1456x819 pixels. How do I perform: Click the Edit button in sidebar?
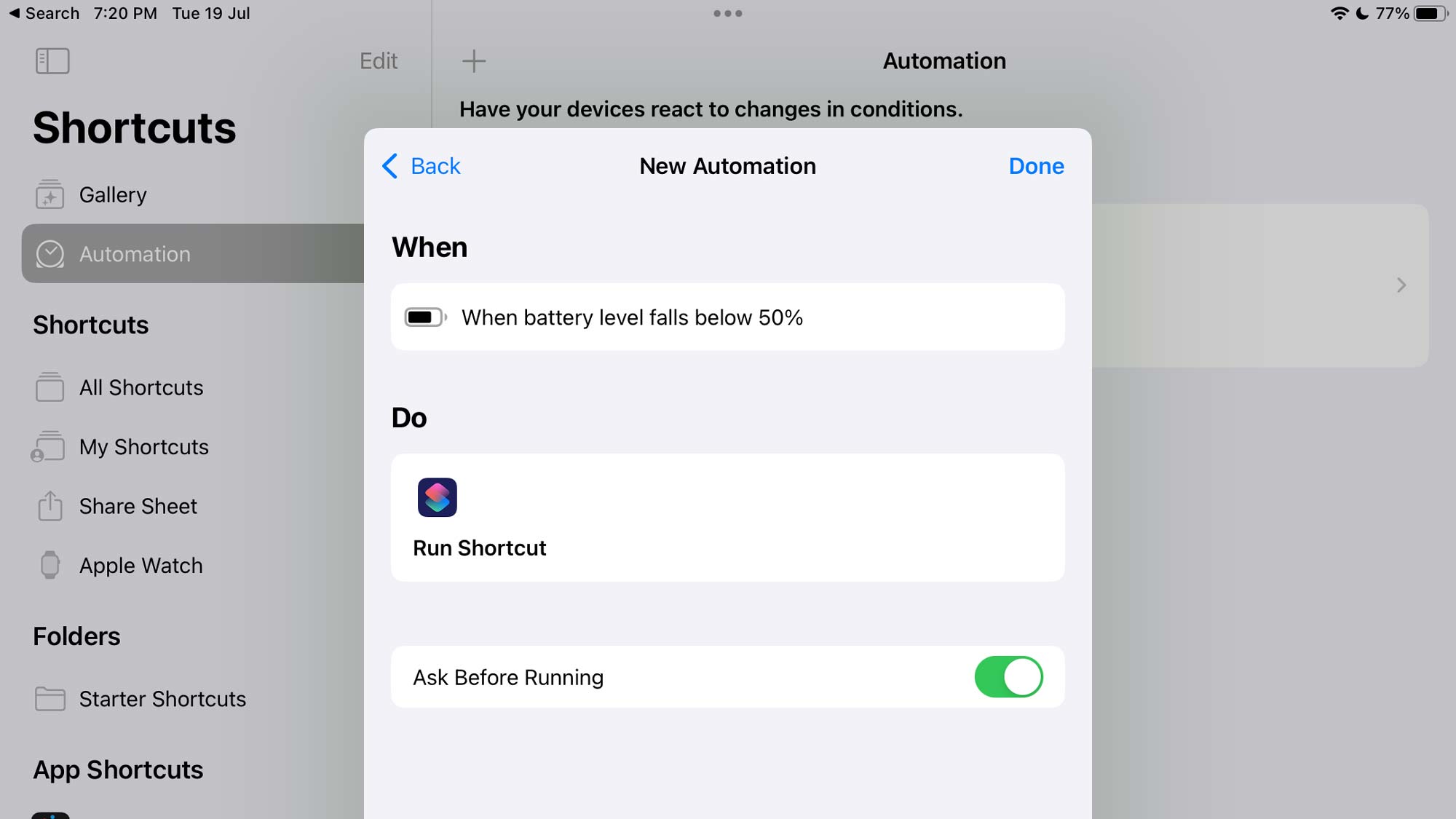(377, 62)
